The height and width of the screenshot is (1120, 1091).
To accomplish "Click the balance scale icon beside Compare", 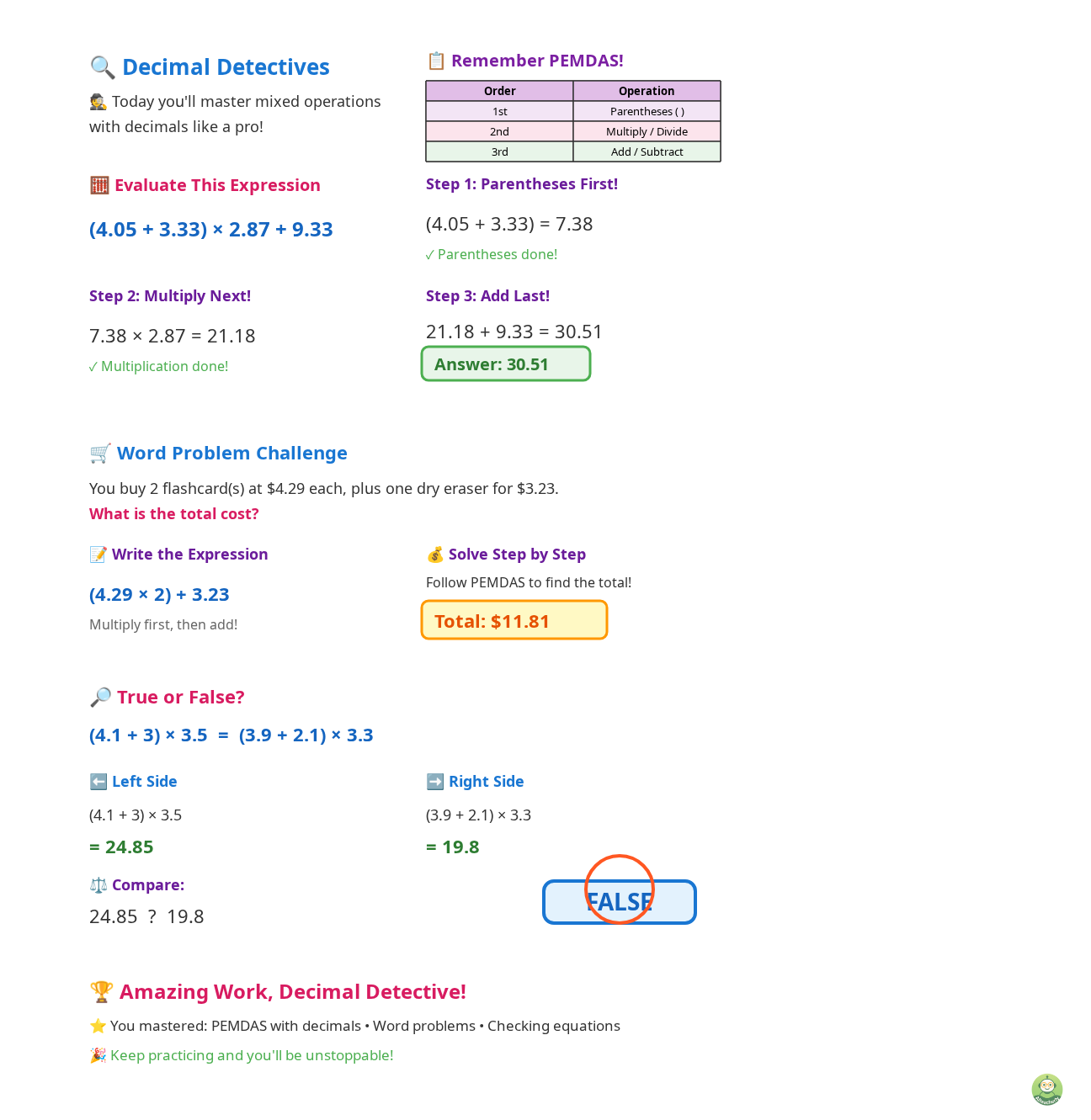I will tap(98, 885).
